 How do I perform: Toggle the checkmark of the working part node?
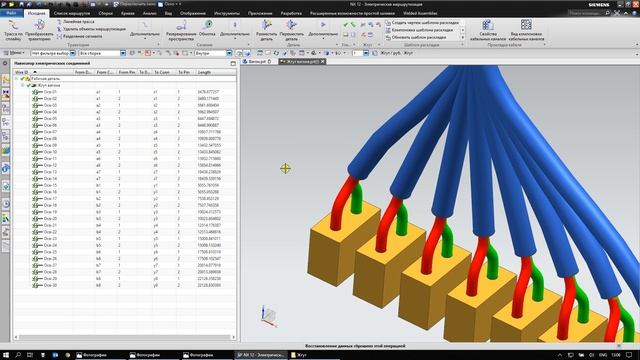pyautogui.click(x=22, y=79)
